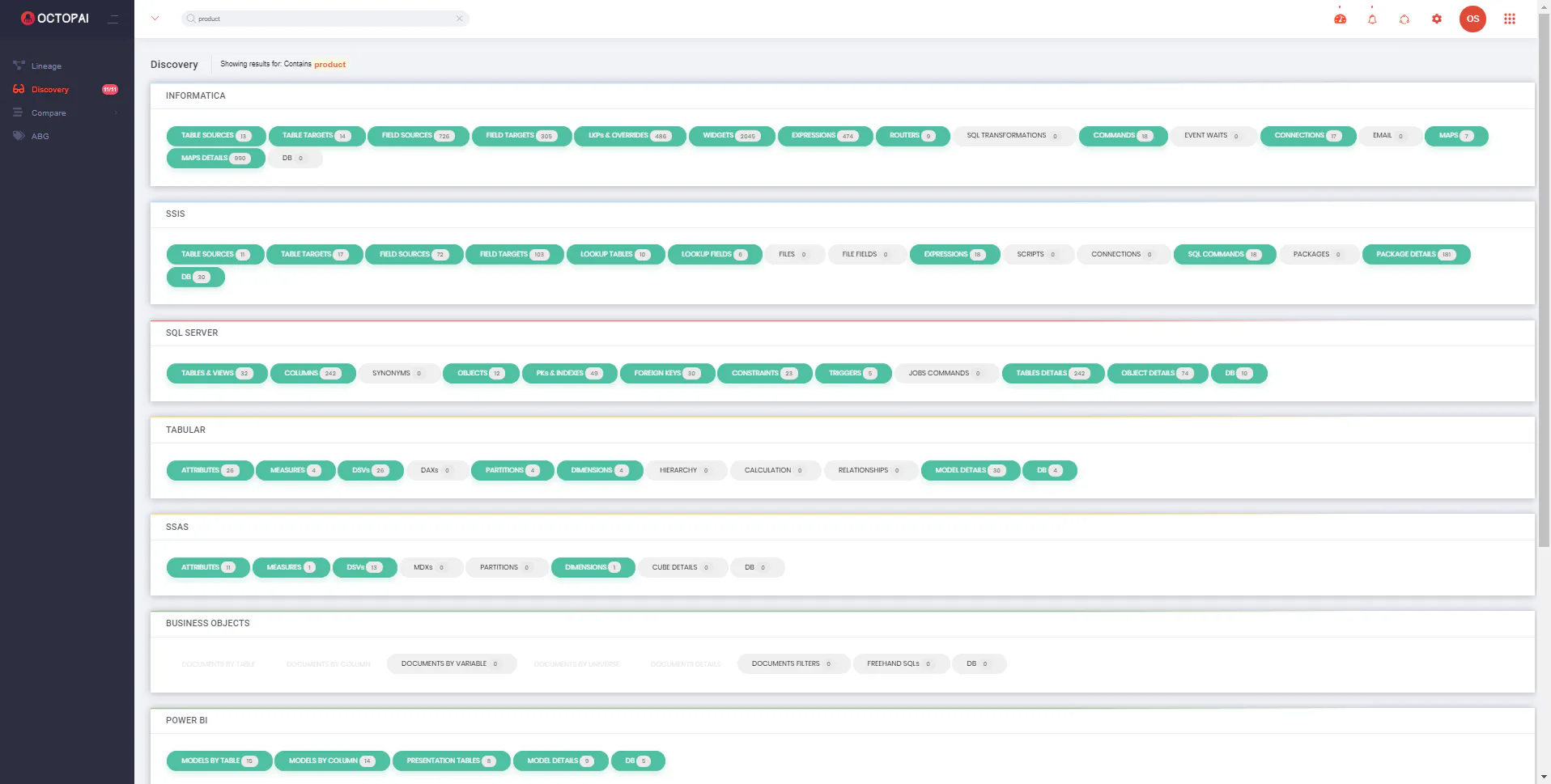1551x784 pixels.
Task: Click SQL Transformations pill in Informatica
Action: point(1015,136)
